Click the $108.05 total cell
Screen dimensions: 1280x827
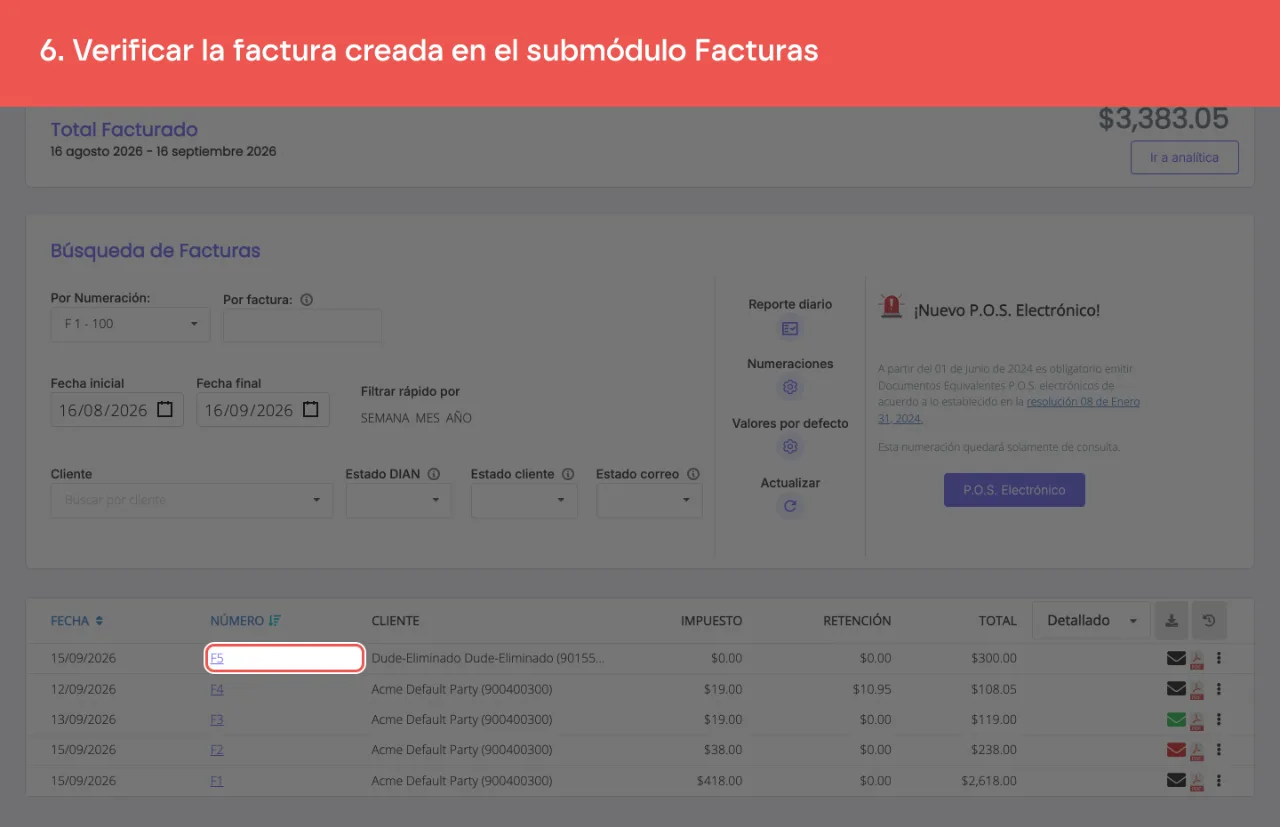(x=993, y=689)
